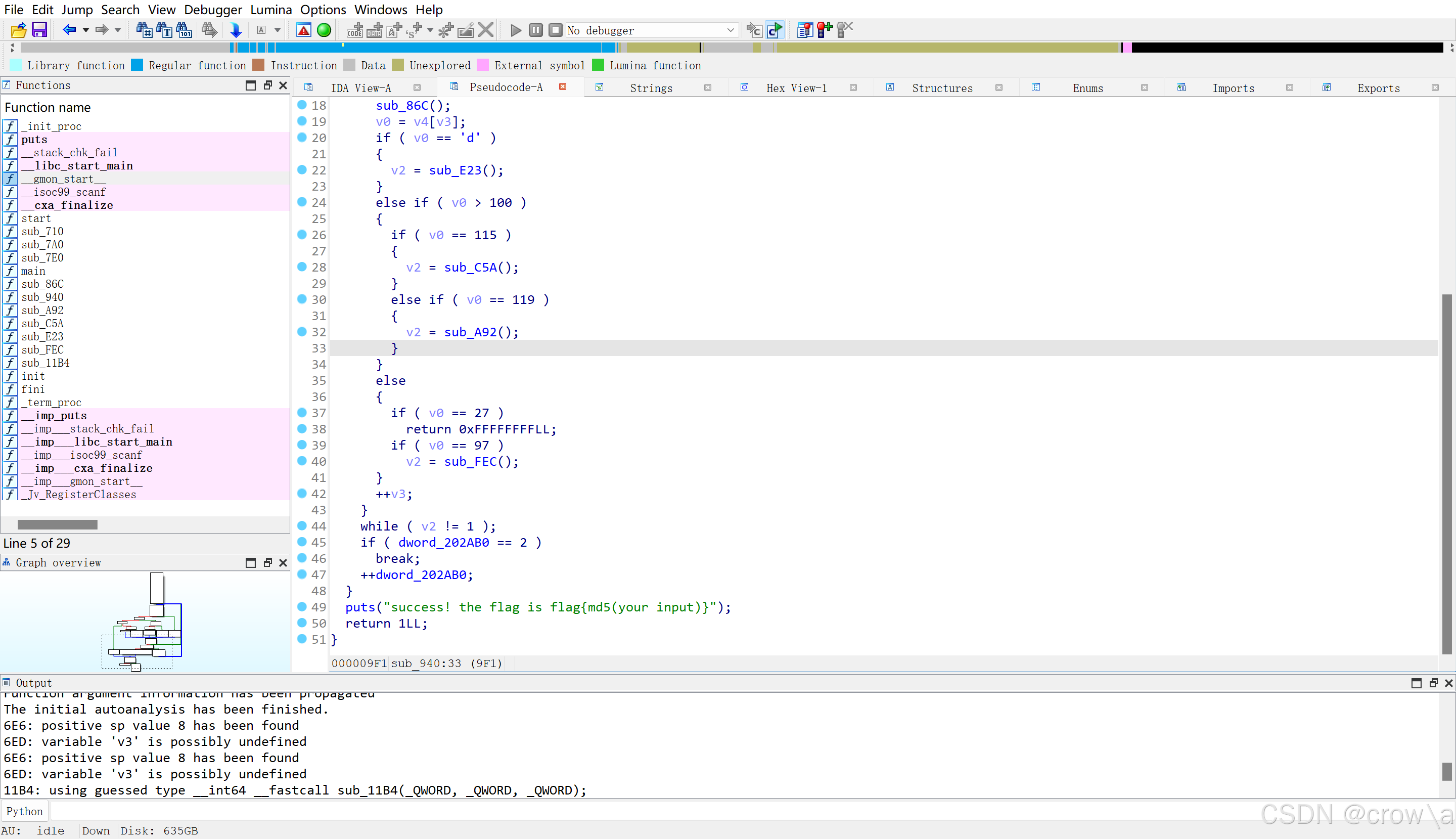
Task: Save the current database
Action: pyautogui.click(x=39, y=30)
